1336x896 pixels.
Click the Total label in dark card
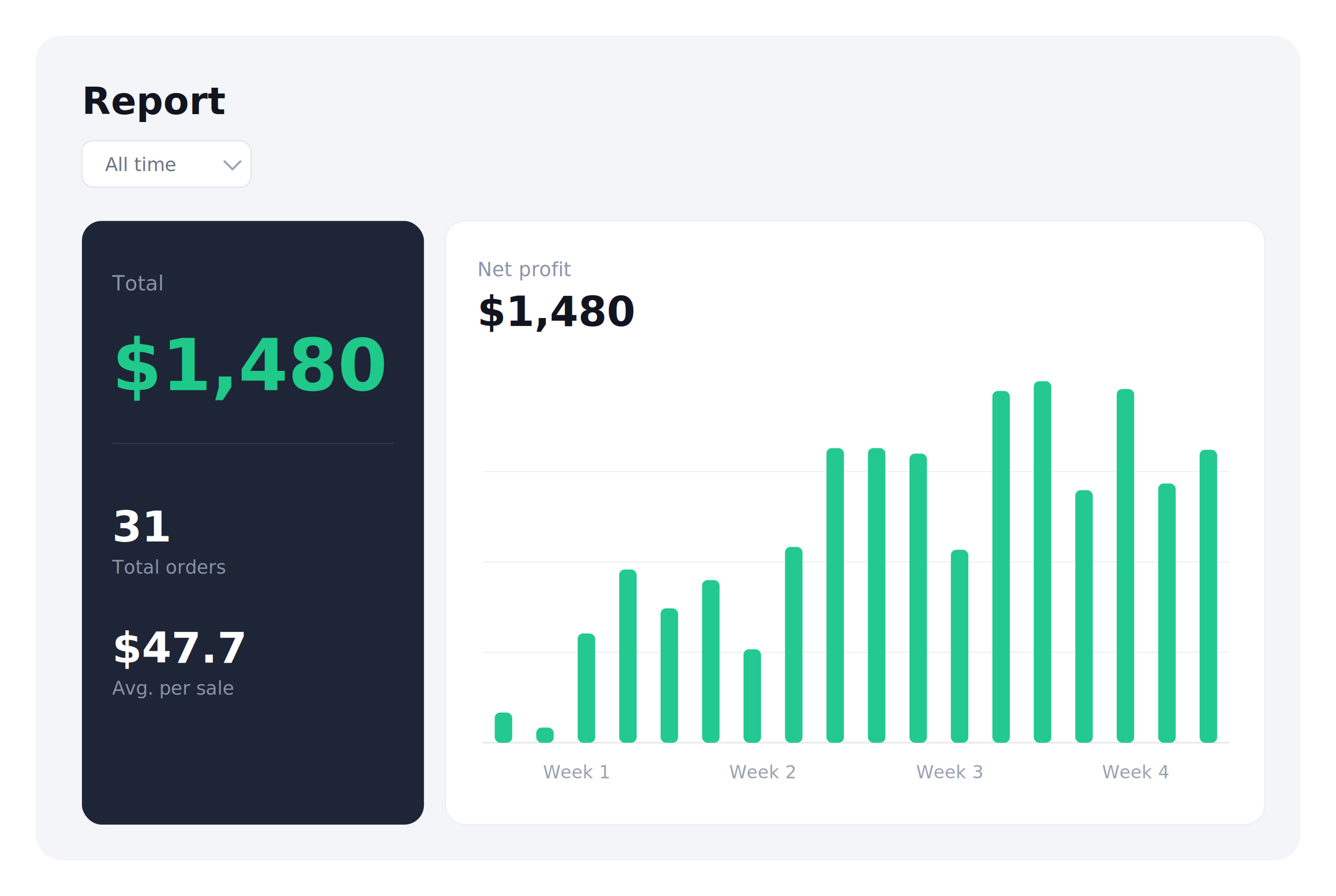tap(138, 283)
